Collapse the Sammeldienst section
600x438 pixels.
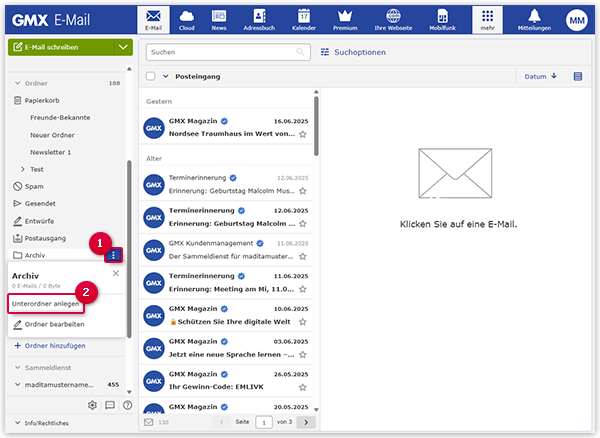click(18, 368)
